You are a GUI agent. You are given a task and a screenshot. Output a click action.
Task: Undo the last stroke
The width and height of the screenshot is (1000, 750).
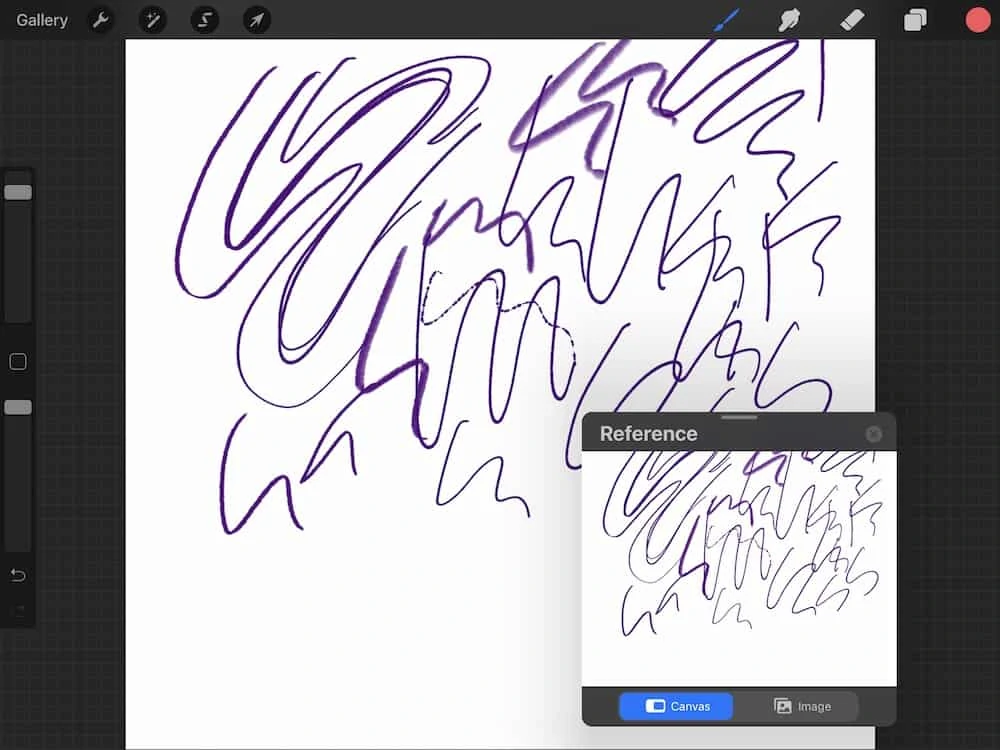[18, 575]
